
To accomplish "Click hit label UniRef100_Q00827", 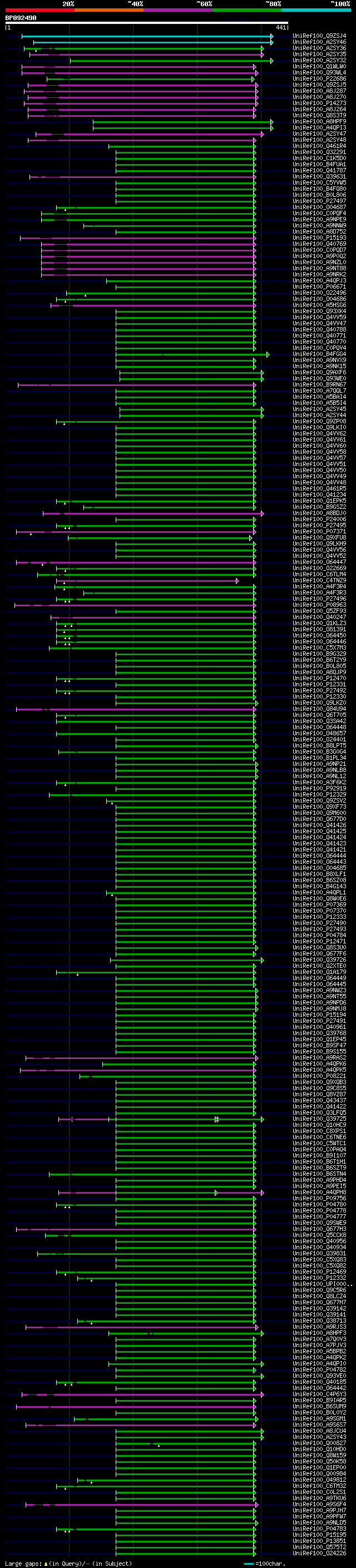I will tap(319, 1443).
